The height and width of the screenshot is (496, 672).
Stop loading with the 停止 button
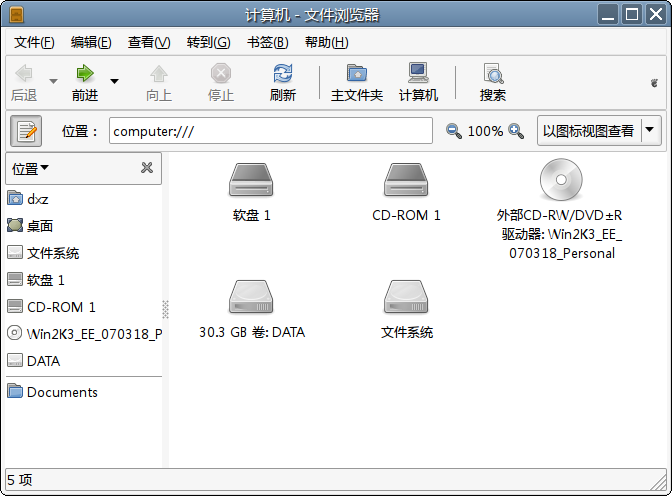221,83
